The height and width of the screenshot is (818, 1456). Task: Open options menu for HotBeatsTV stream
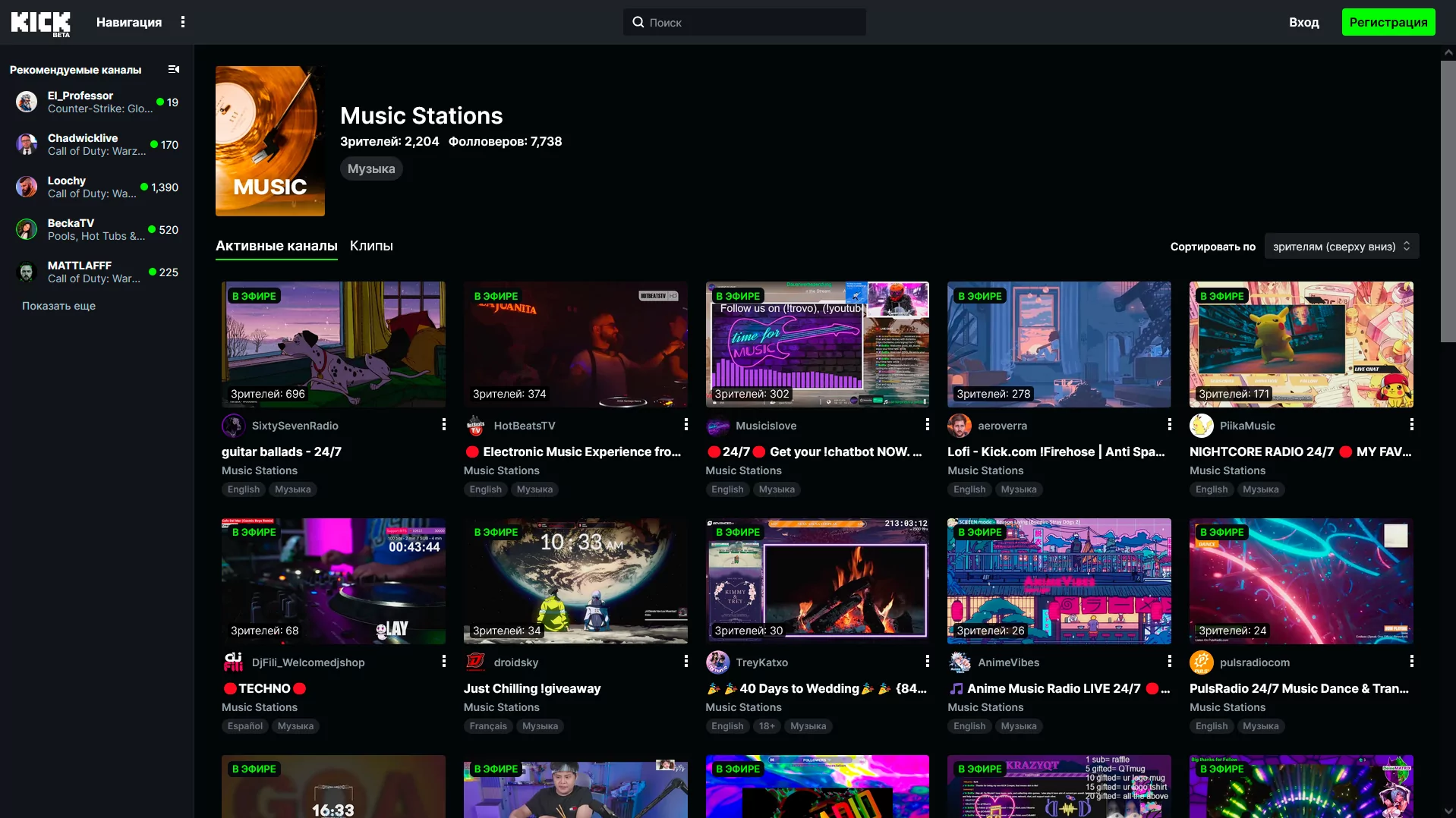tap(686, 425)
